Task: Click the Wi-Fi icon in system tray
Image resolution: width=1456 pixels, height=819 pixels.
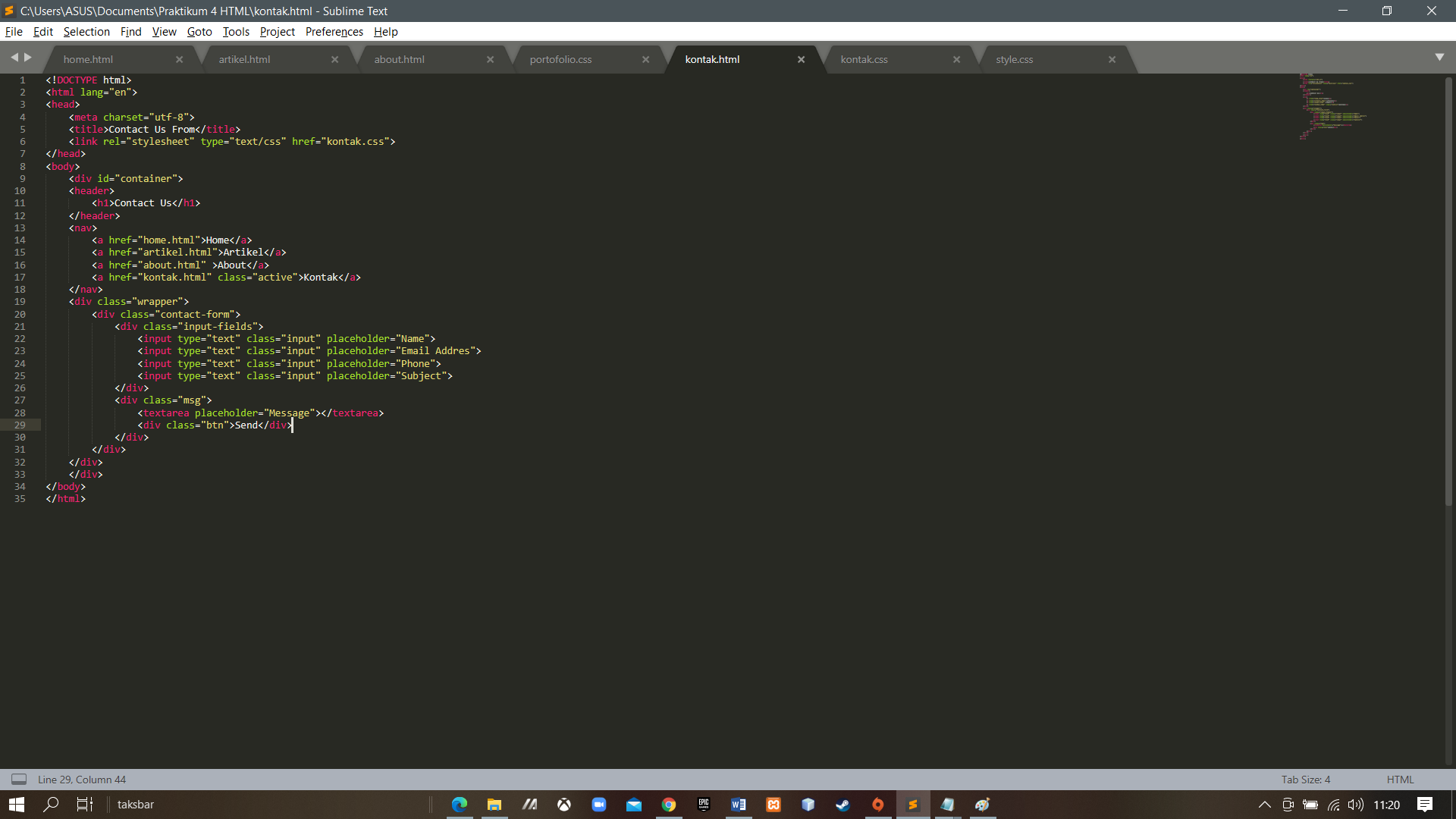Action: coord(1333,805)
